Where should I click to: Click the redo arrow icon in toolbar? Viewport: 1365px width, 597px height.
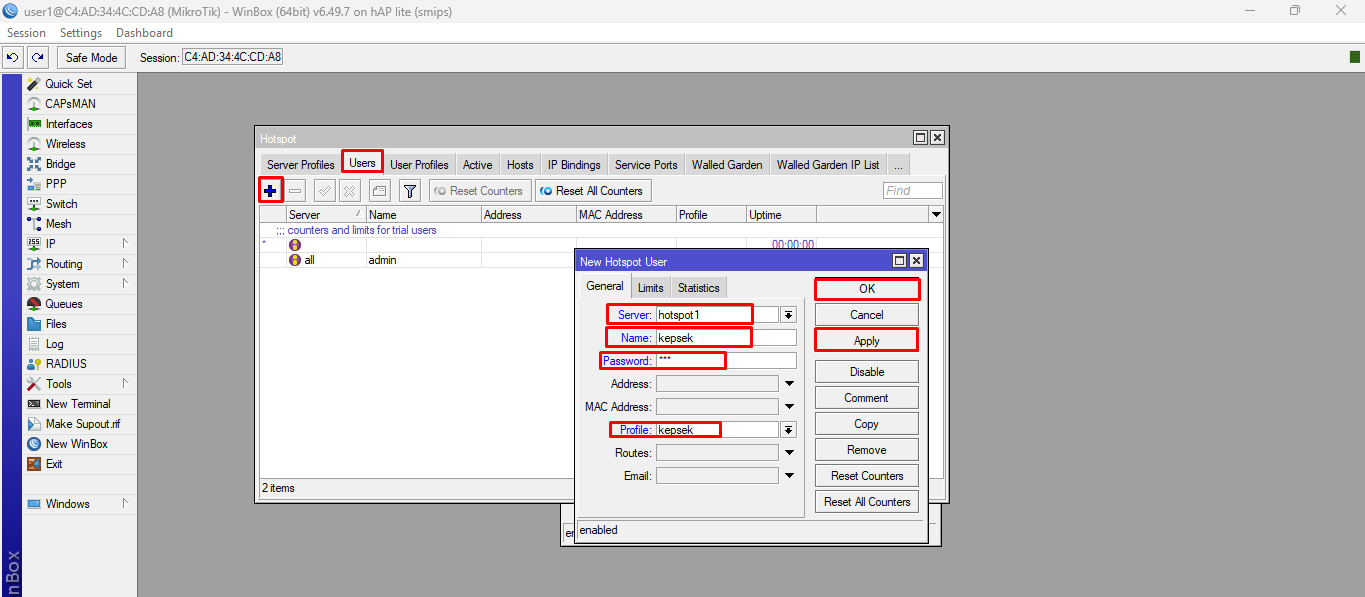(37, 57)
